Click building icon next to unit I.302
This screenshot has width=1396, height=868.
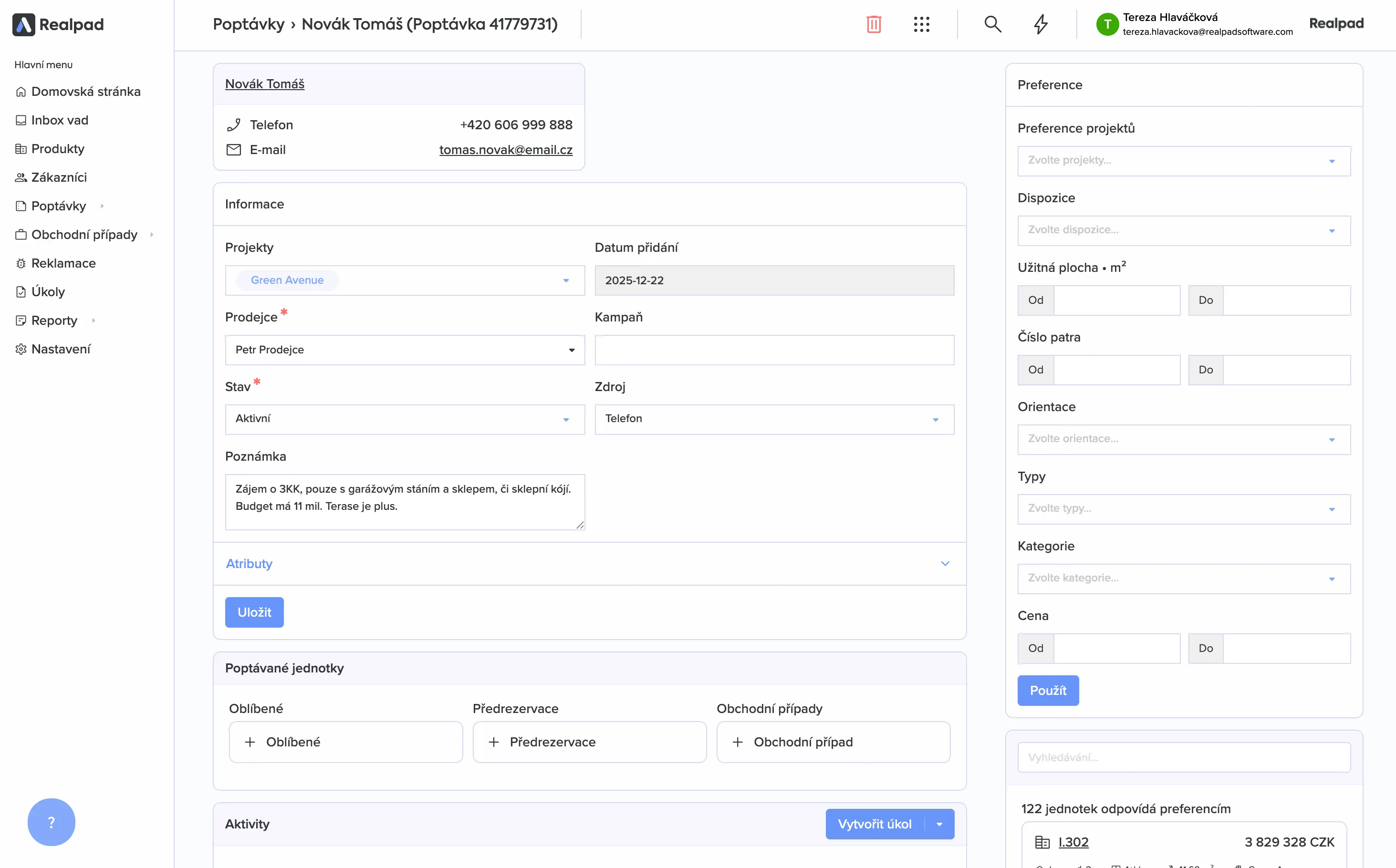pyautogui.click(x=1042, y=842)
